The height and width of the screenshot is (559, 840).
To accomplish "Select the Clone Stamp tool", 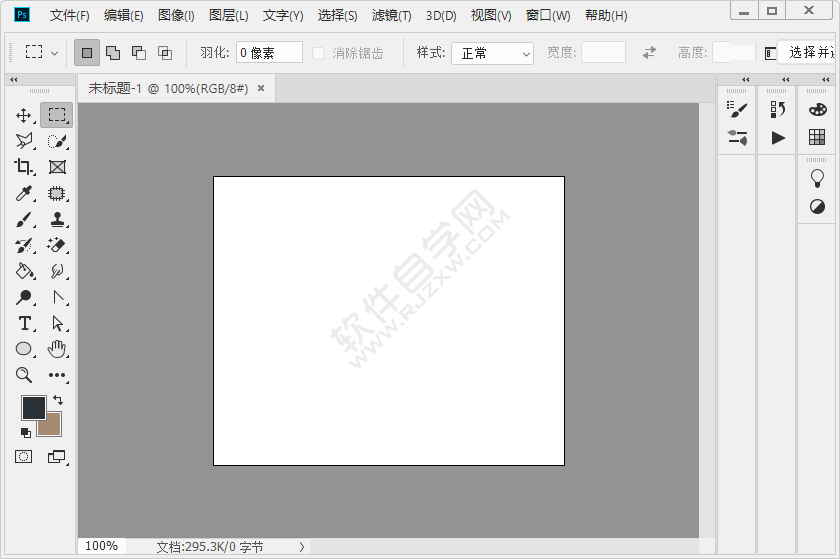I will pyautogui.click(x=57, y=219).
